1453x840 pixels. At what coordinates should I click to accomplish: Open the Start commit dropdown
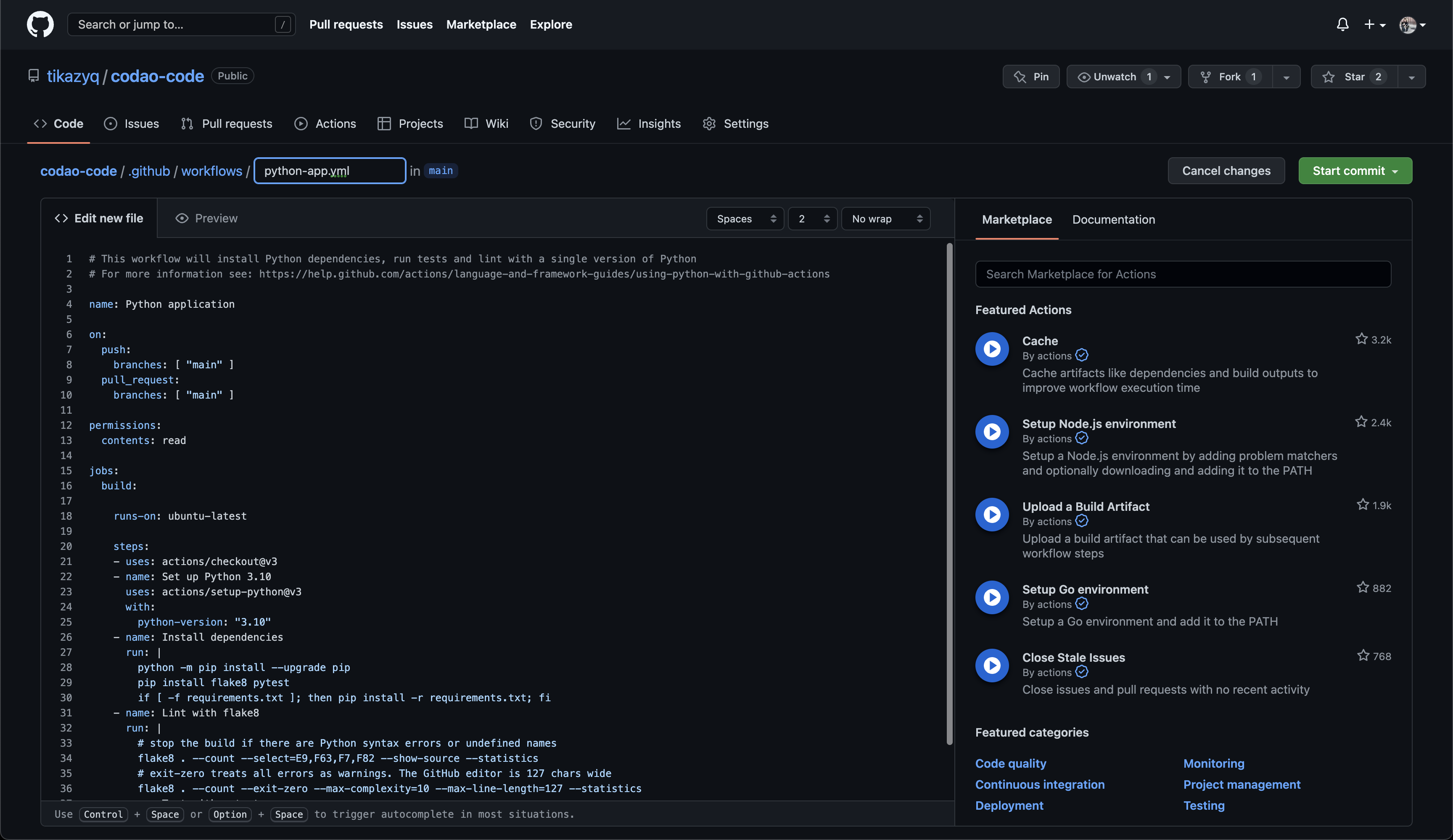point(1355,171)
